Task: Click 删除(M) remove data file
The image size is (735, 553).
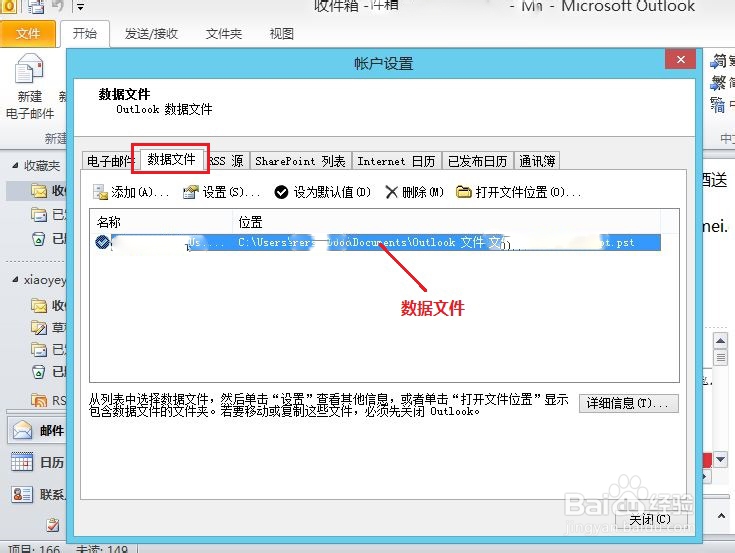Action: tap(414, 192)
